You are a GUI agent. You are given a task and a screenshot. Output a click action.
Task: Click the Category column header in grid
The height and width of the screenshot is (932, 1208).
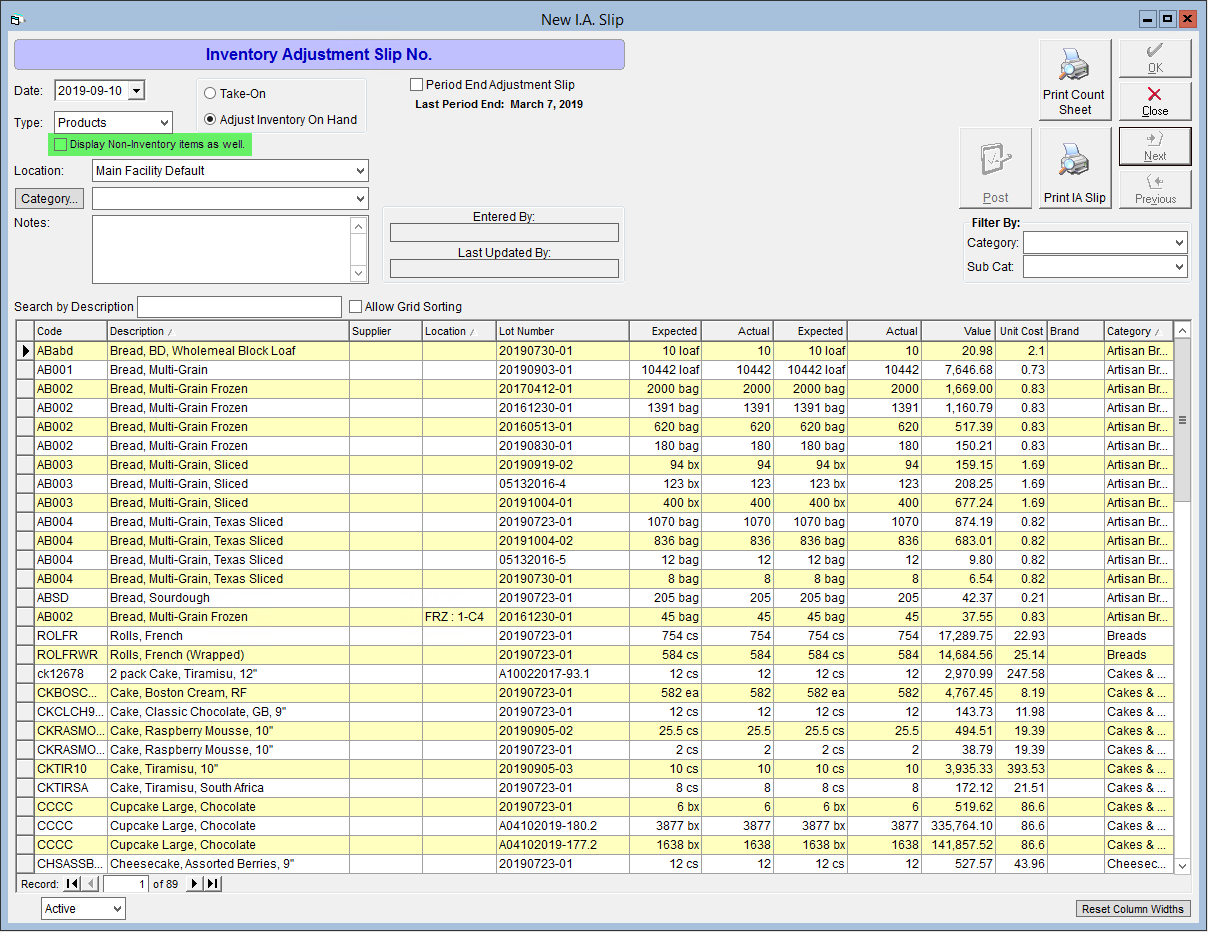[x=1138, y=331]
